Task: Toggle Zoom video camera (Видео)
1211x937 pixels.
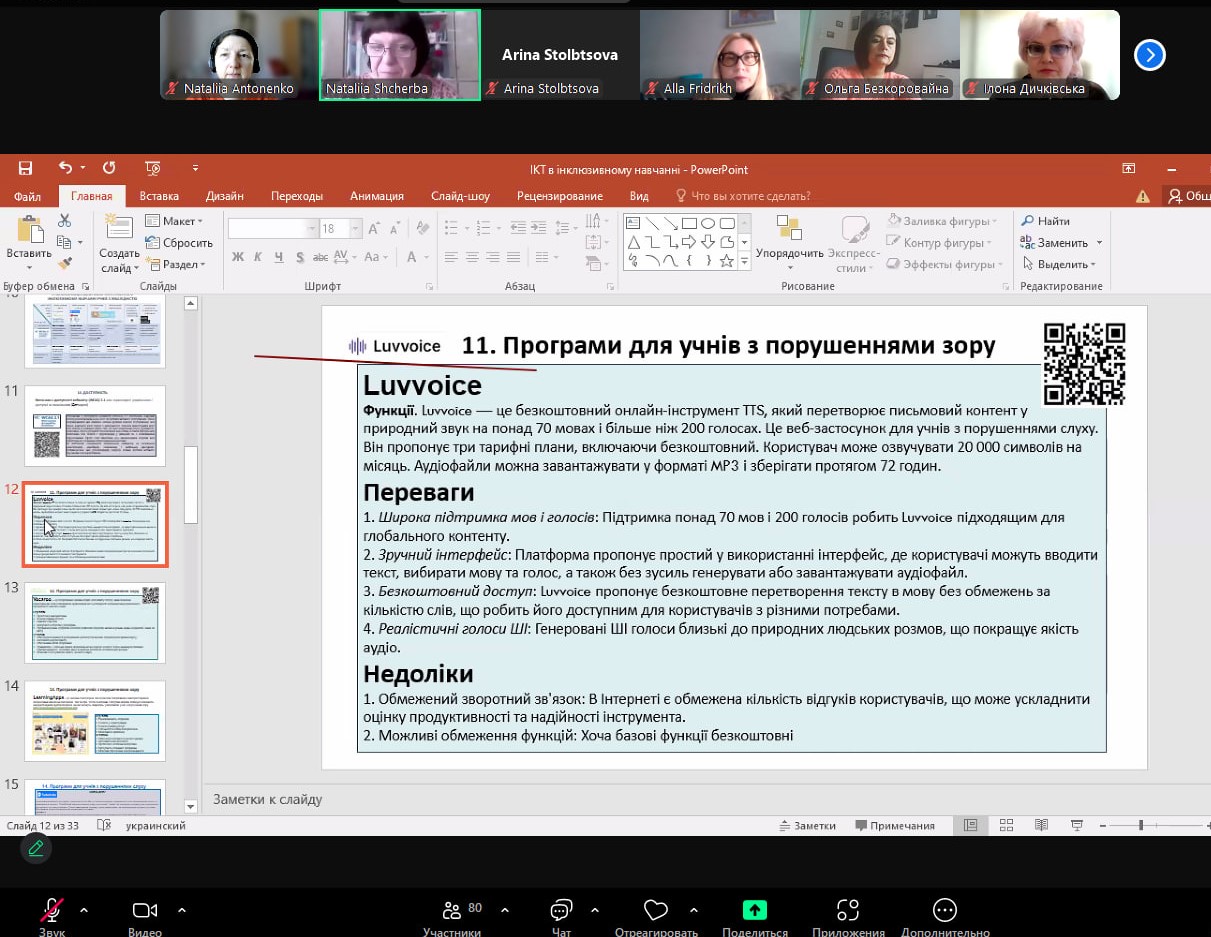Action: point(145,916)
